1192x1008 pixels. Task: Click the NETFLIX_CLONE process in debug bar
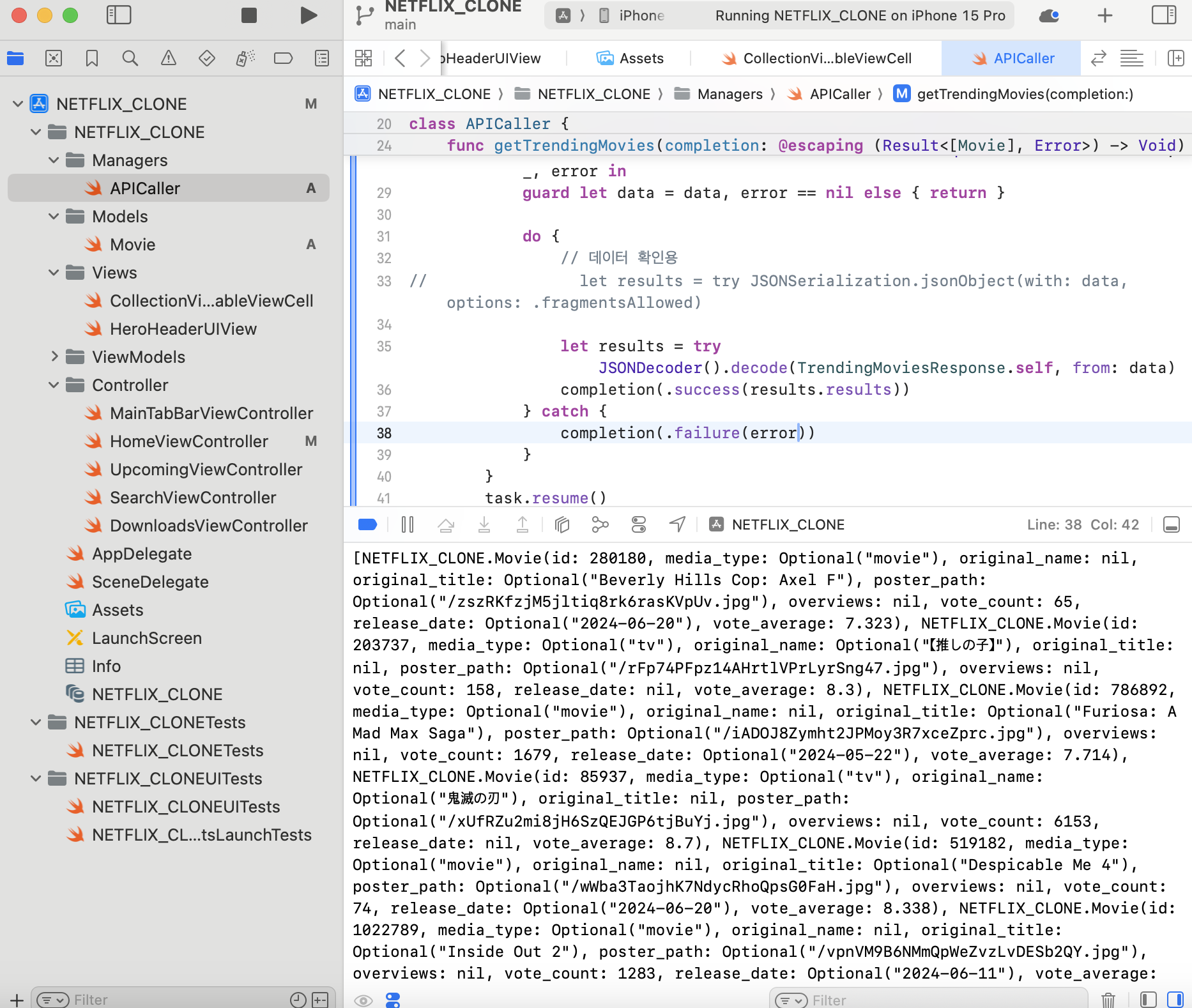[777, 524]
